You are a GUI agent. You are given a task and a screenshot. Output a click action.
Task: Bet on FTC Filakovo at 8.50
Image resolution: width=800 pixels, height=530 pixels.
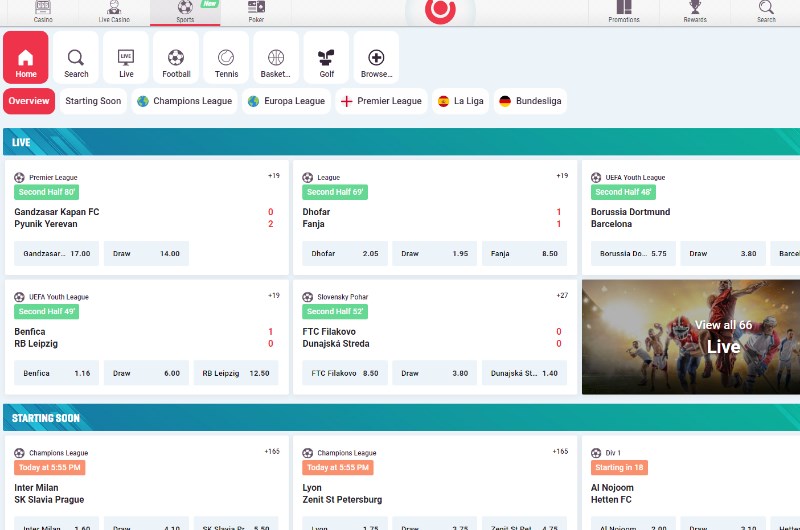[345, 373]
